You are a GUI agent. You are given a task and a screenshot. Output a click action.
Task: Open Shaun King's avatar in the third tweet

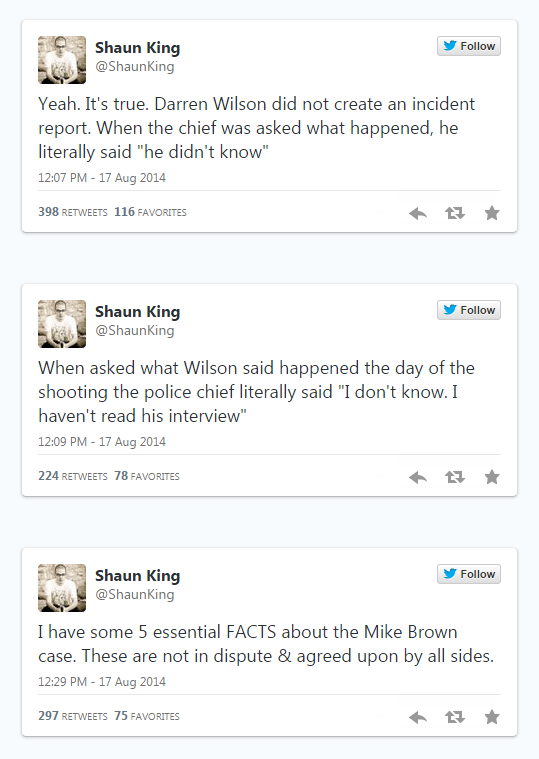[x=62, y=588]
